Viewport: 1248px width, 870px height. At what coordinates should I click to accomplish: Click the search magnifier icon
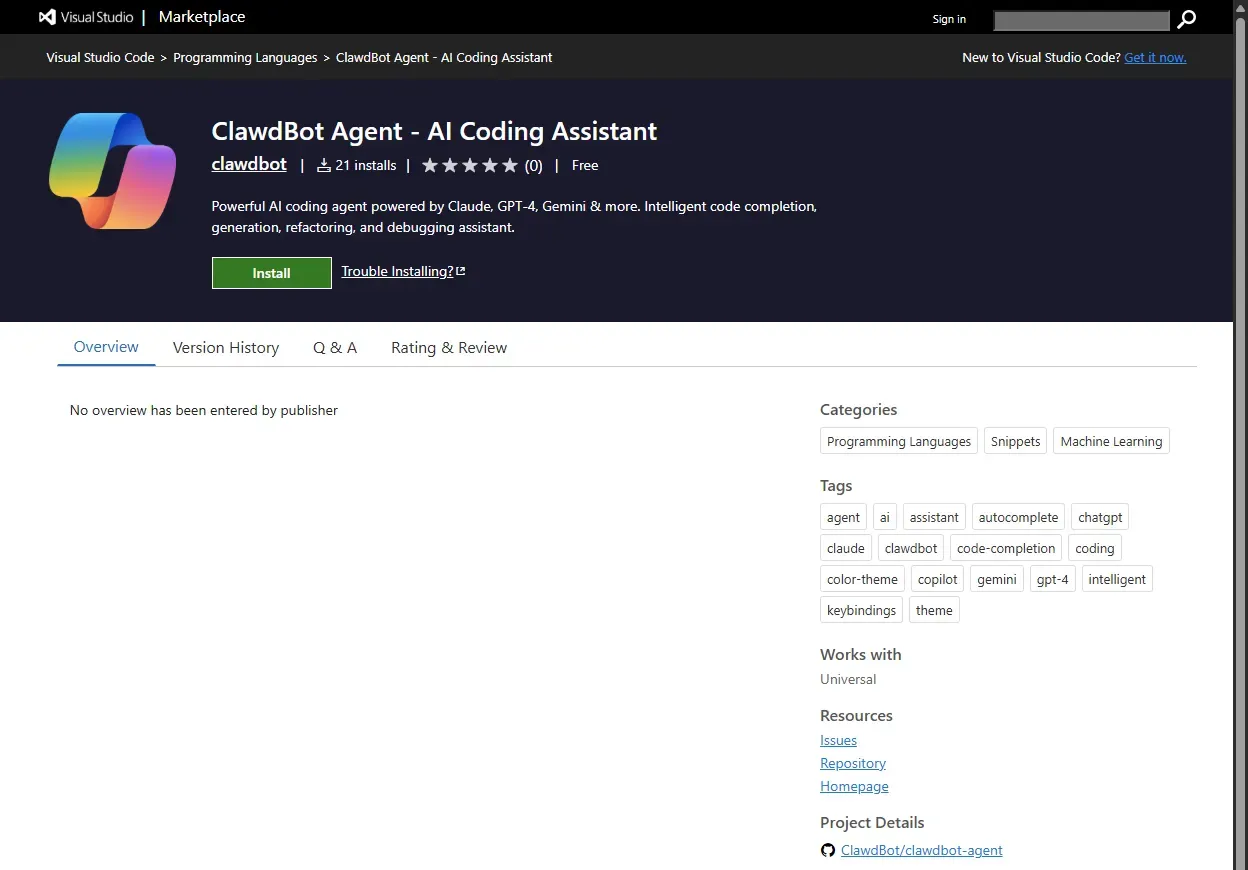point(1186,19)
